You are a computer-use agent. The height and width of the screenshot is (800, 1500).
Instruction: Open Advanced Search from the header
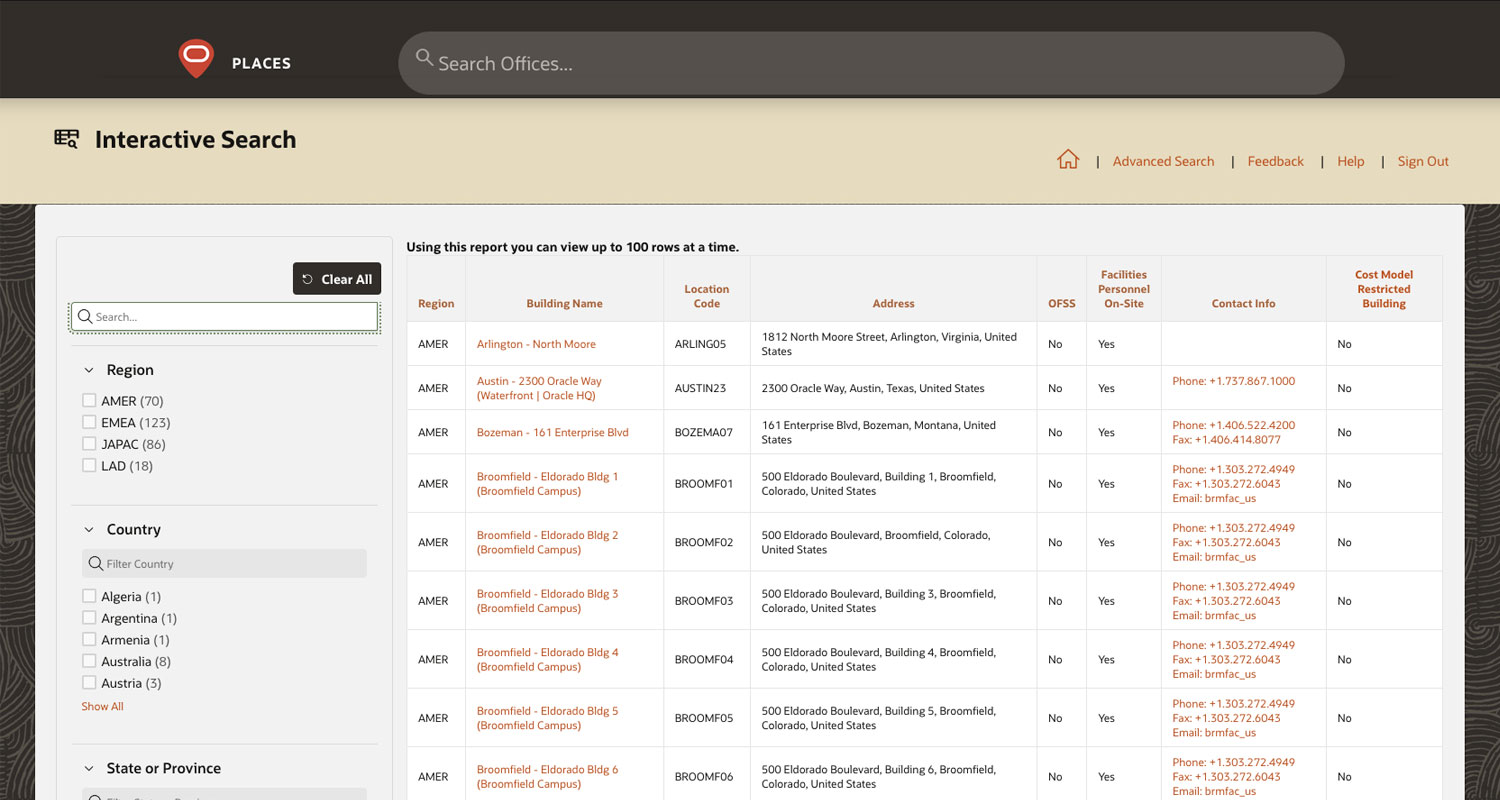[x=1163, y=161]
